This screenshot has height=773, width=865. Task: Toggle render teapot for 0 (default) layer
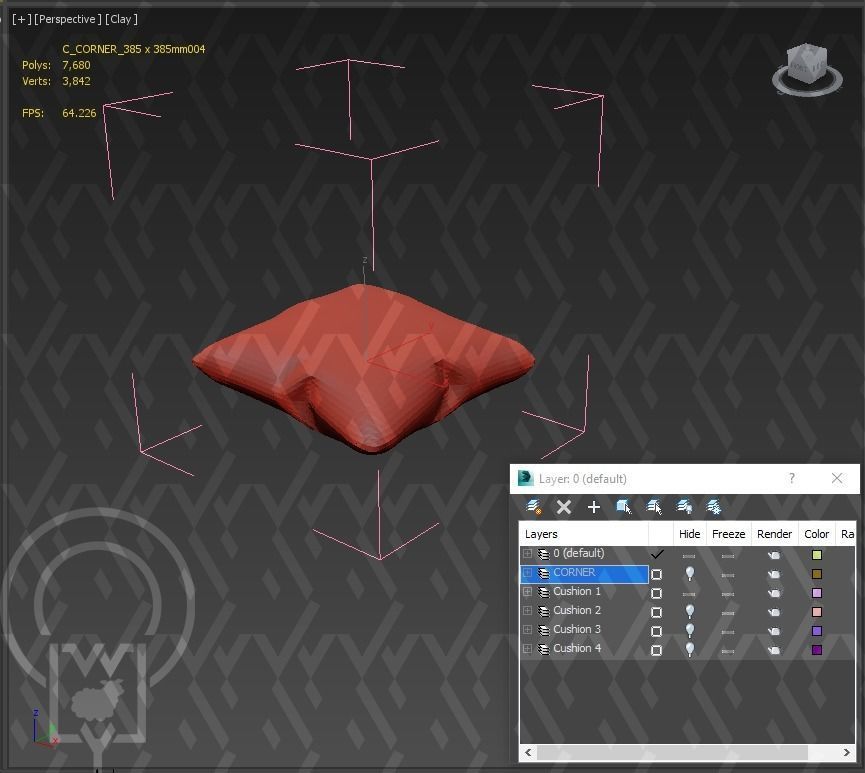click(x=774, y=555)
